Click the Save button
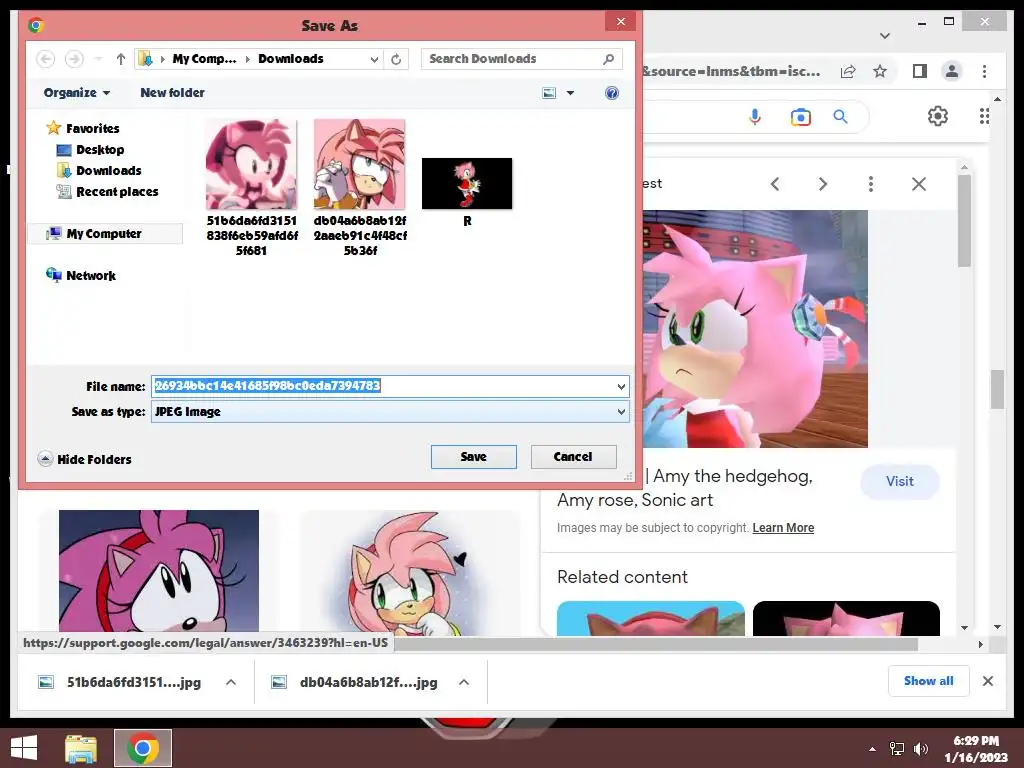This screenshot has height=768, width=1024. (473, 456)
